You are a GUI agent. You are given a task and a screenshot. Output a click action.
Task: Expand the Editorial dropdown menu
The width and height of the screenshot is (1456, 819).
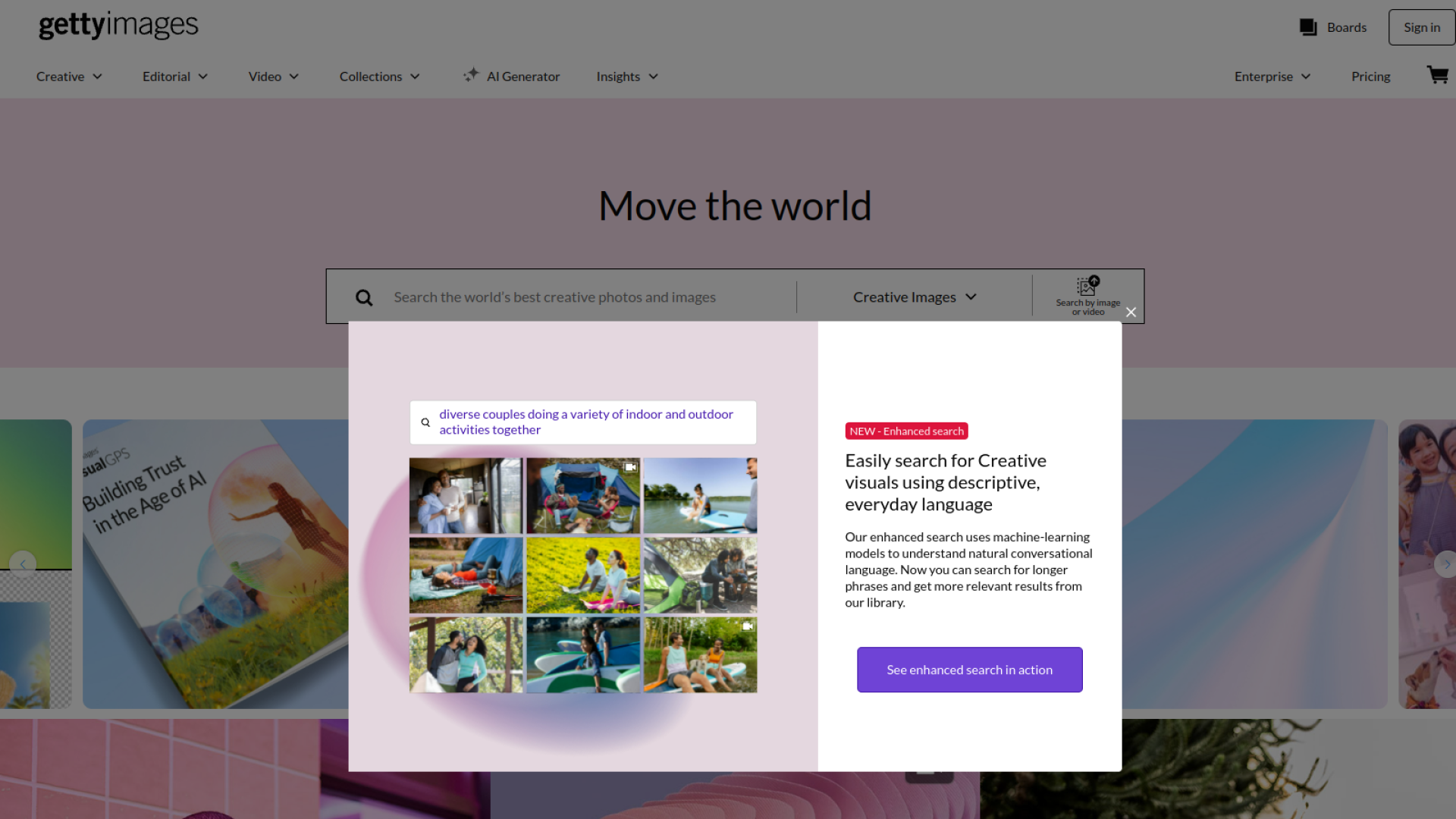175,77
